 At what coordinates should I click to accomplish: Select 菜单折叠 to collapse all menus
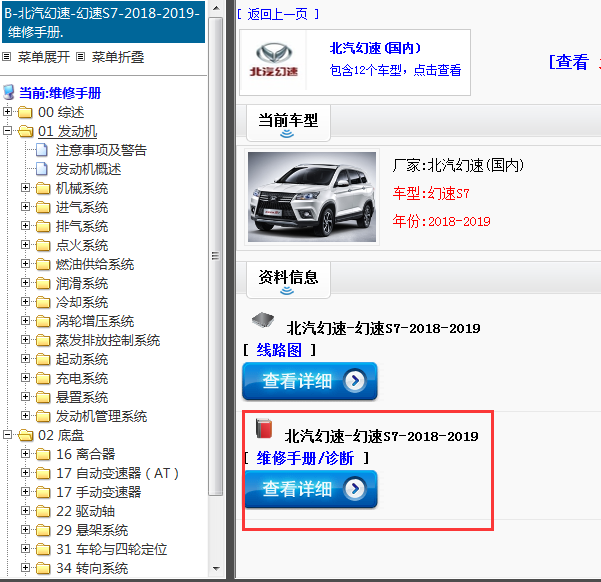tap(118, 57)
